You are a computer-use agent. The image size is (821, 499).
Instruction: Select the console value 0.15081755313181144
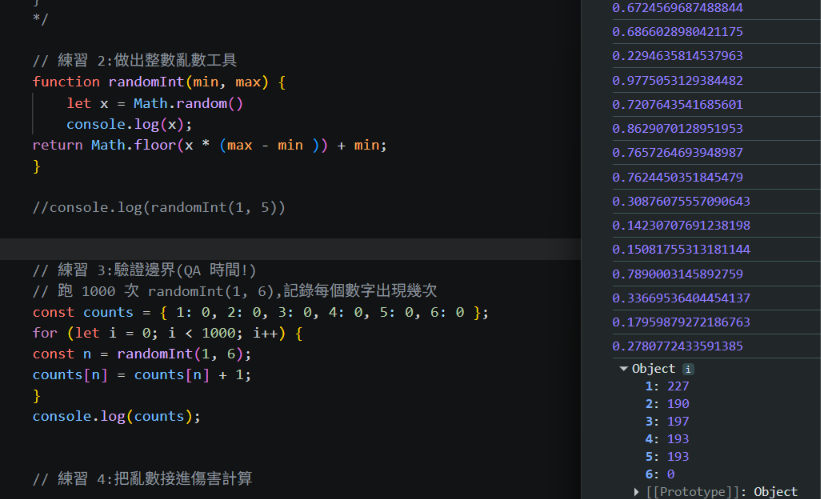681,250
